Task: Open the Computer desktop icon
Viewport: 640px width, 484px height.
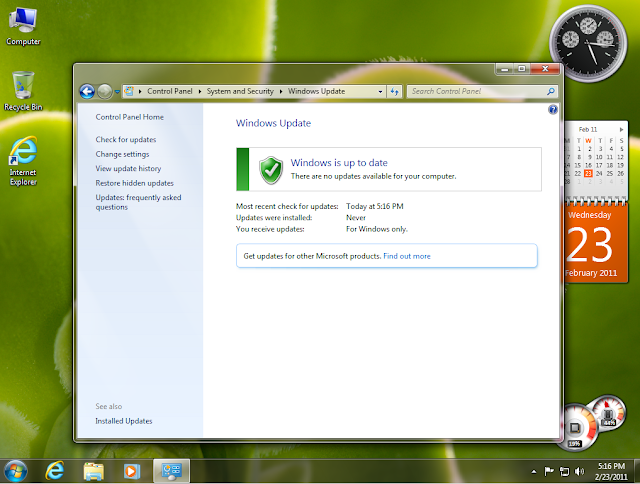Action: (23, 27)
